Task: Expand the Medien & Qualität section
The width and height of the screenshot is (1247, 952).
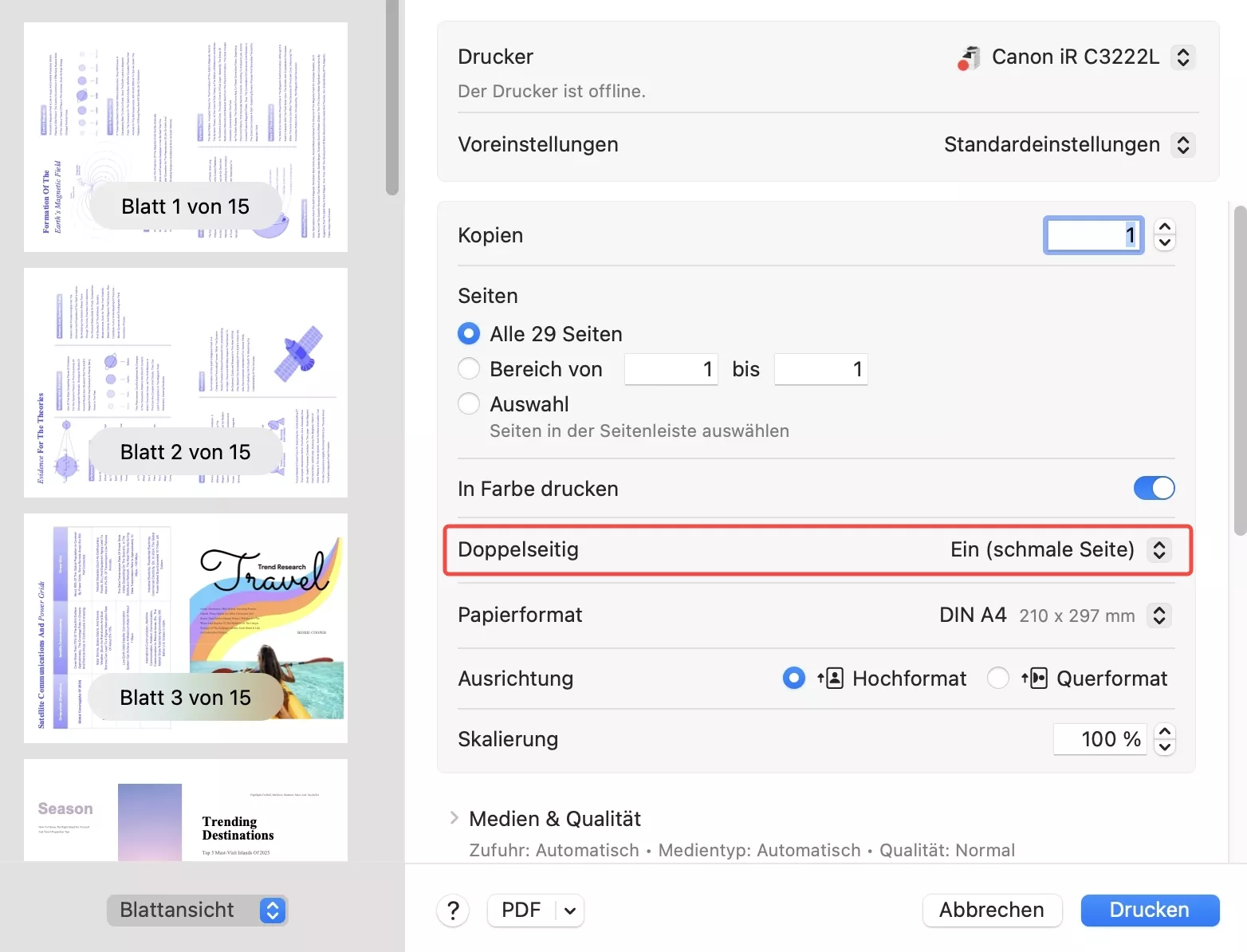Action: click(x=454, y=818)
